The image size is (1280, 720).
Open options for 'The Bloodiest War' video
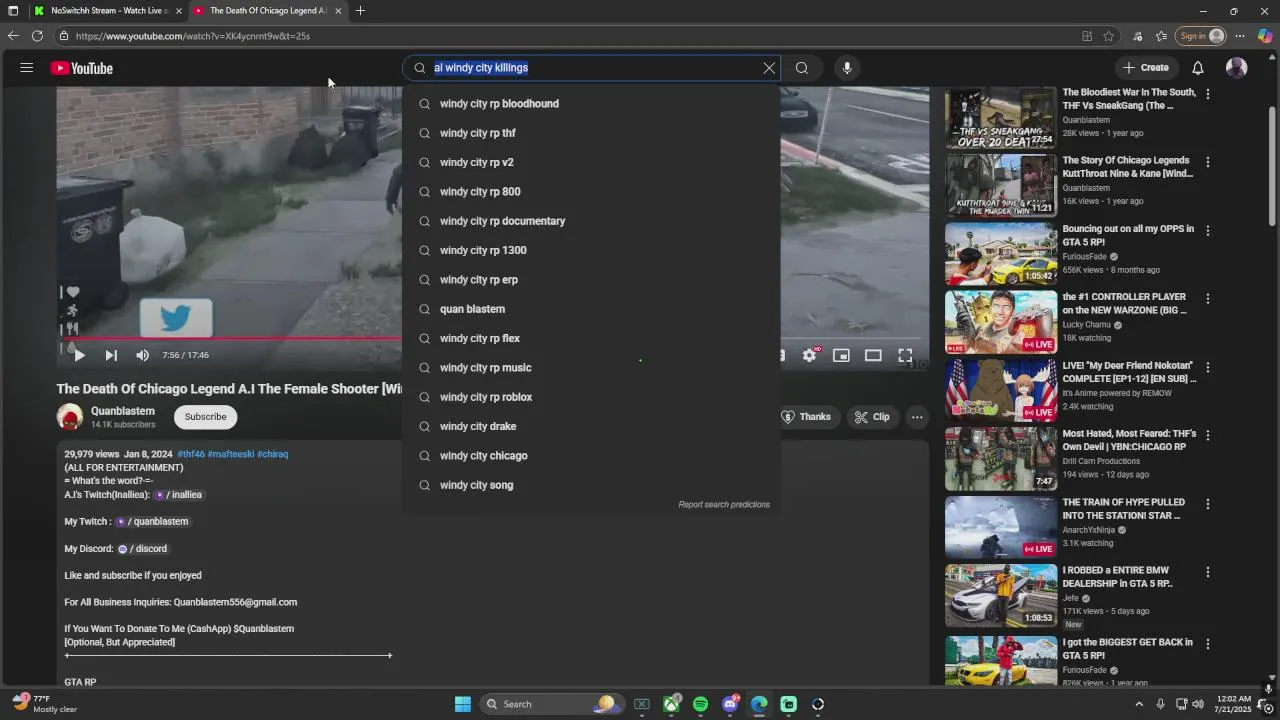1208,94
